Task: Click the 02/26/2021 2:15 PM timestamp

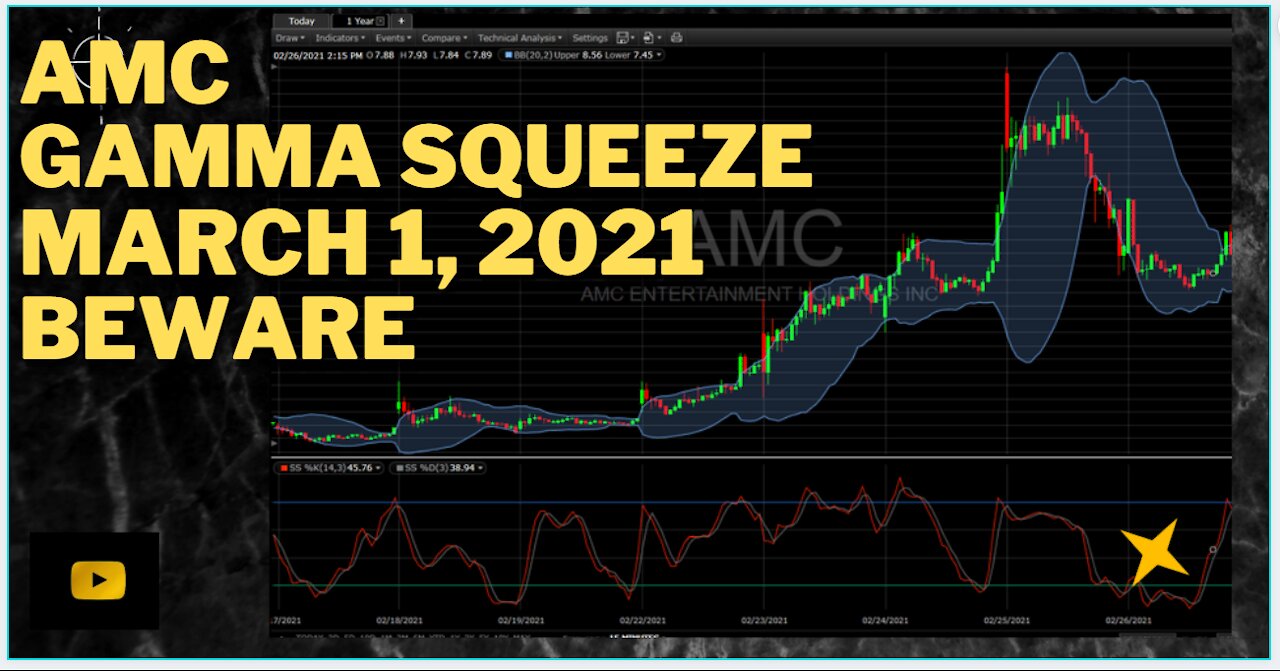Action: point(318,55)
